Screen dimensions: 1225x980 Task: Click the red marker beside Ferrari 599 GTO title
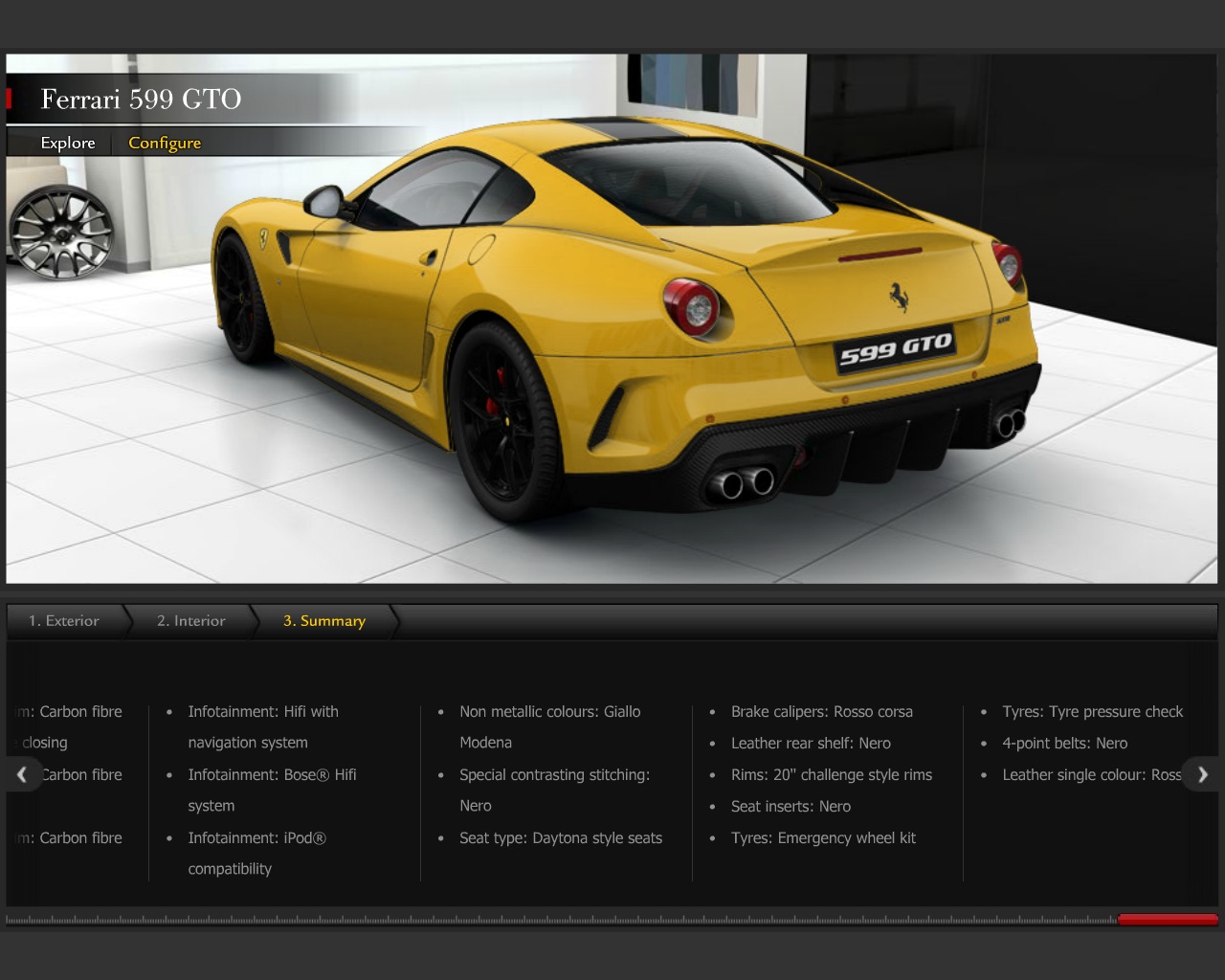coord(10,99)
